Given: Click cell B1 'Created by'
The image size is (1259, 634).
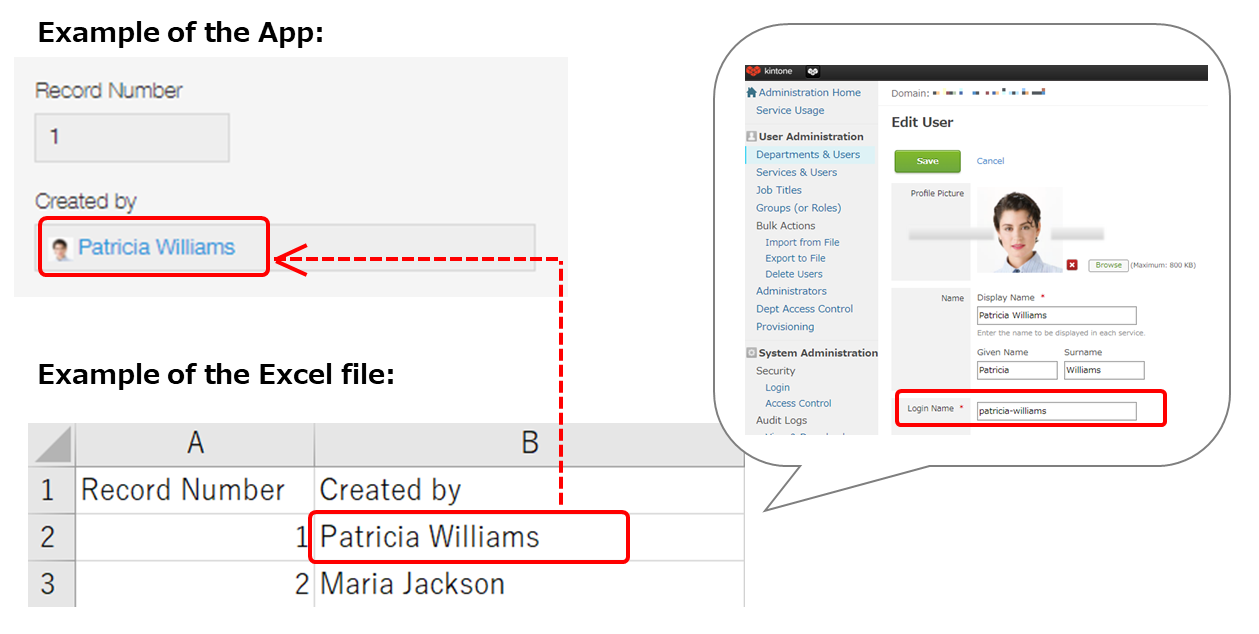Looking at the screenshot, I should coord(529,490).
